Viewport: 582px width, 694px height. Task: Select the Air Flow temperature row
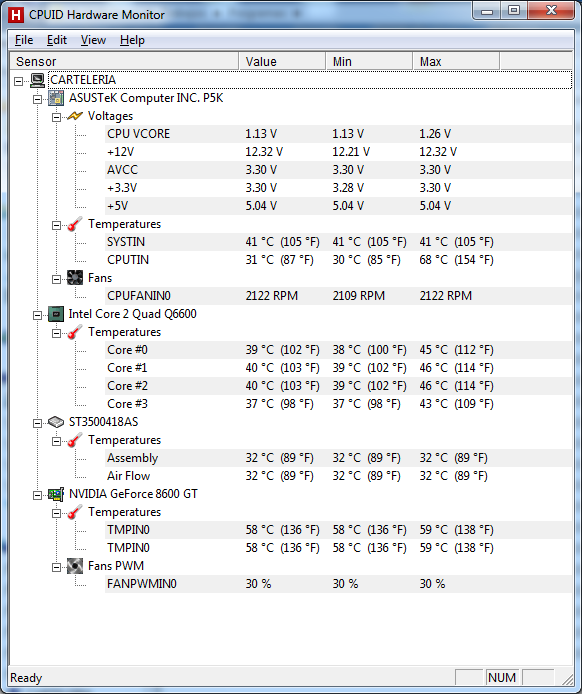click(x=338, y=476)
